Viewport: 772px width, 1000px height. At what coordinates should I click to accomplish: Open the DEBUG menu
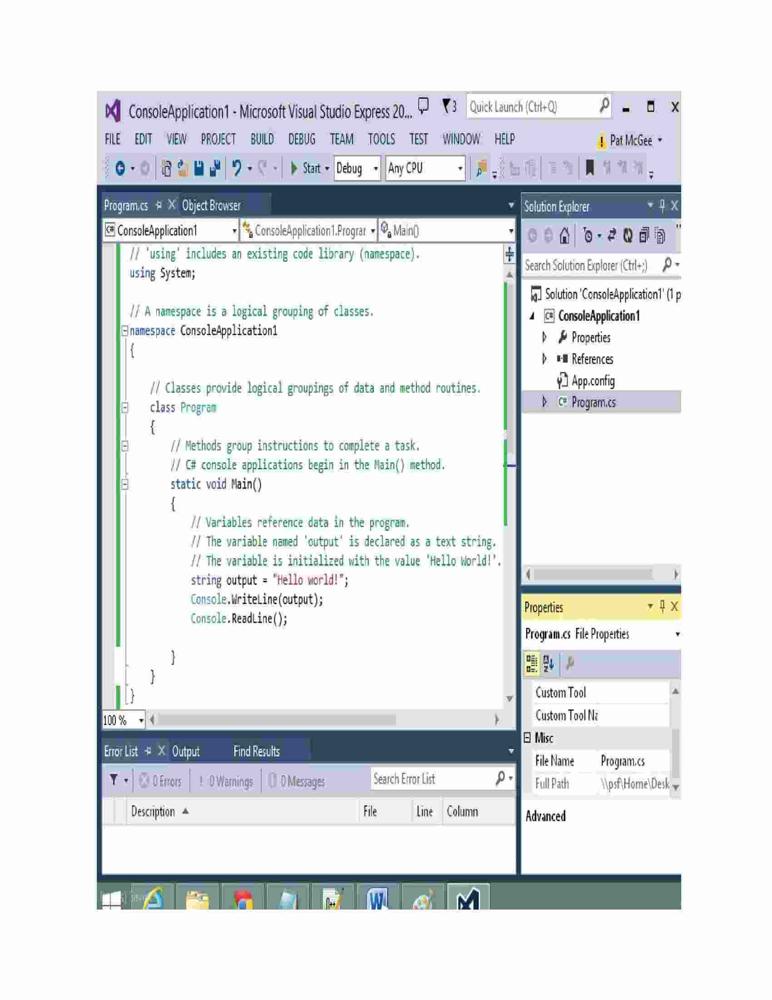[x=302, y=139]
